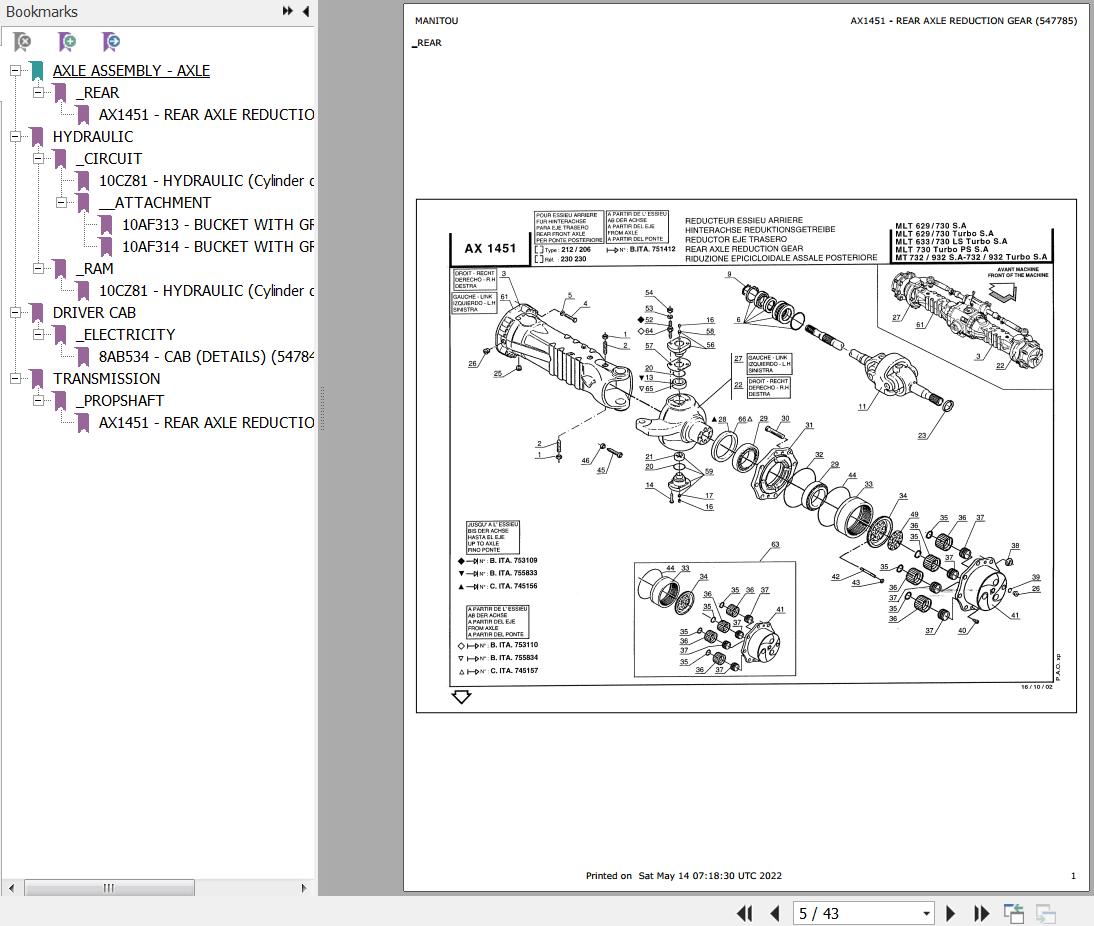Go to the first page
The width and height of the screenshot is (1094, 926).
click(744, 913)
